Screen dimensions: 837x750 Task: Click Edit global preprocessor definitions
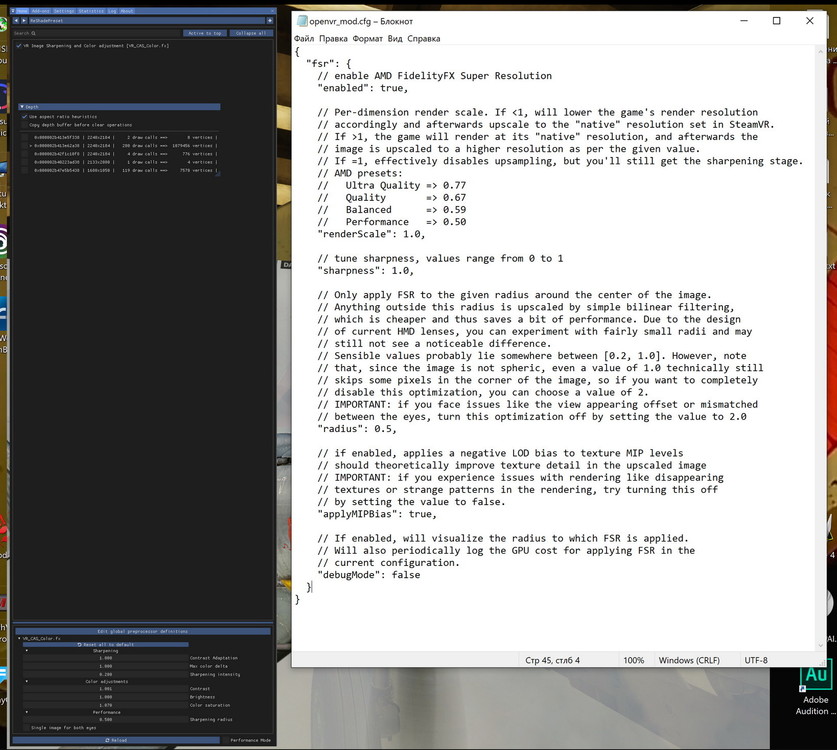143,631
